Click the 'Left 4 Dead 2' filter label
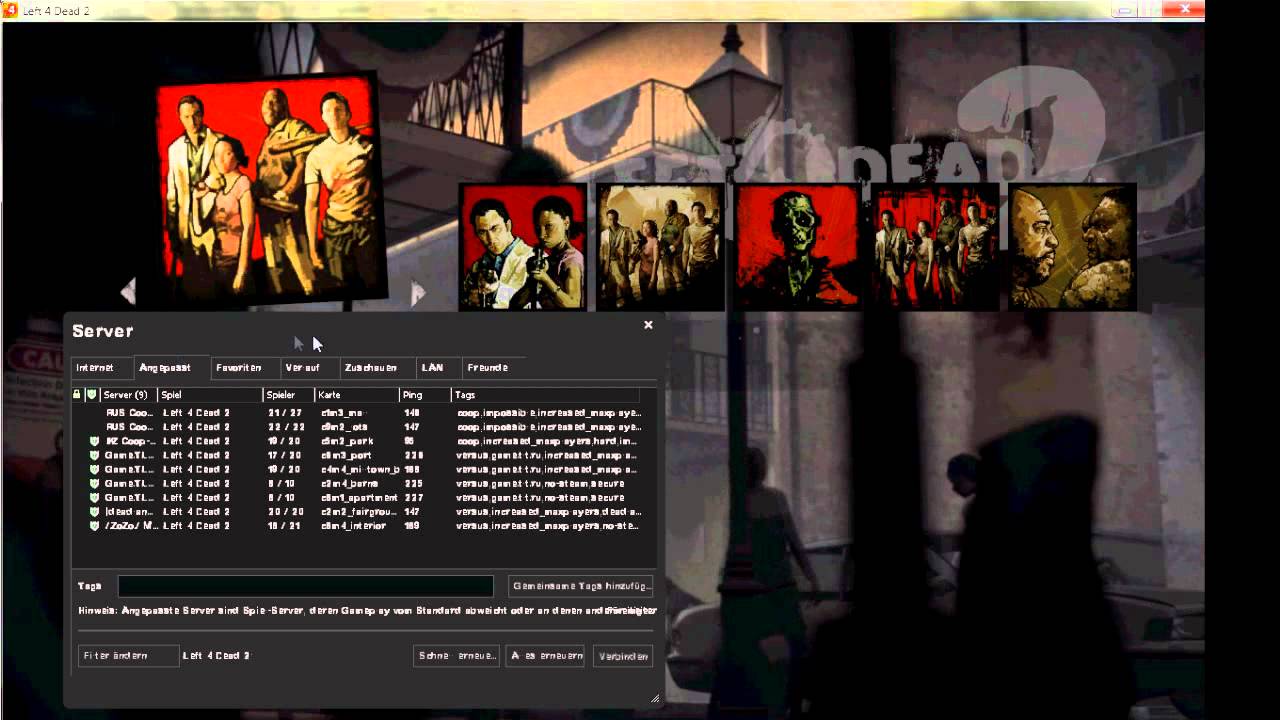Image resolution: width=1280 pixels, height=720 pixels. (x=216, y=656)
